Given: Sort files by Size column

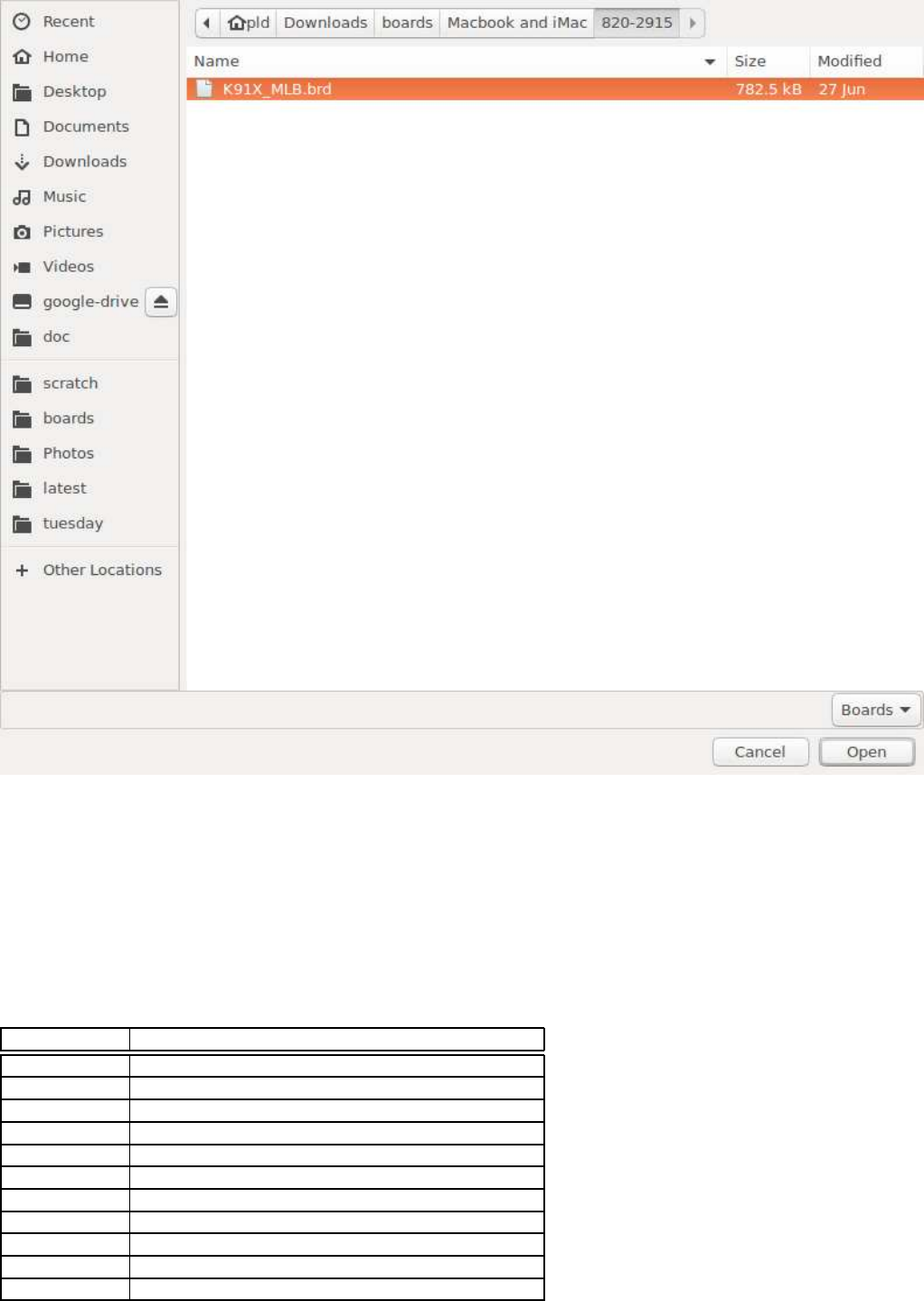Looking at the screenshot, I should click(x=768, y=61).
